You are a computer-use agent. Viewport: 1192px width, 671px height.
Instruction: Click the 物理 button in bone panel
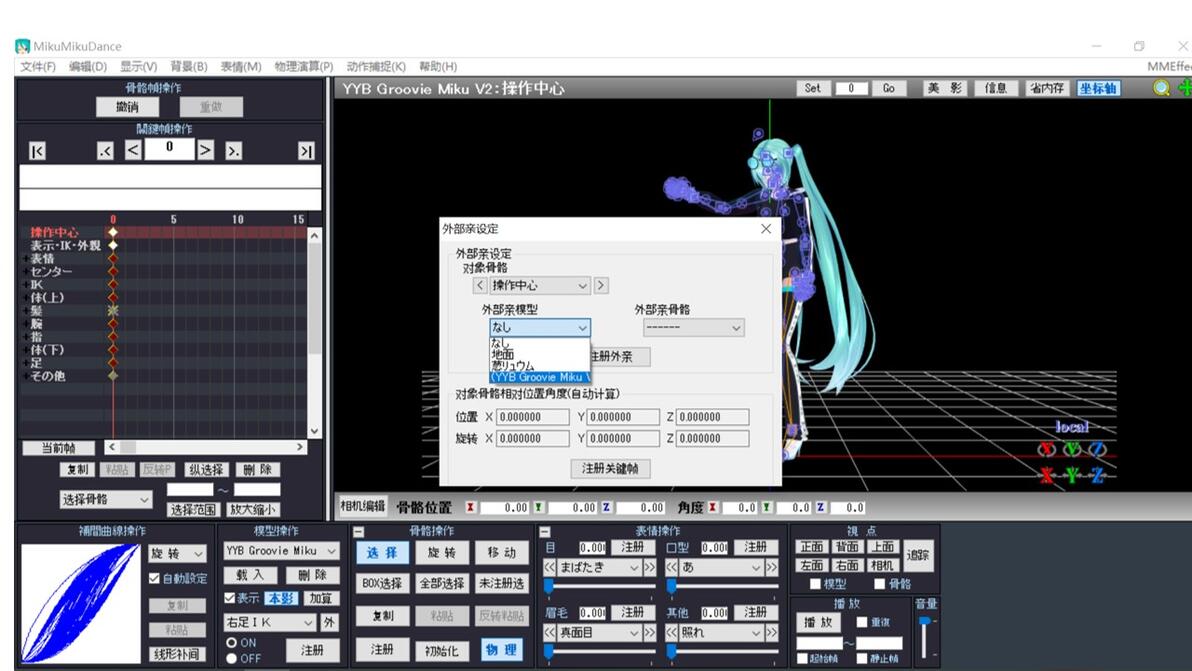tap(501, 650)
